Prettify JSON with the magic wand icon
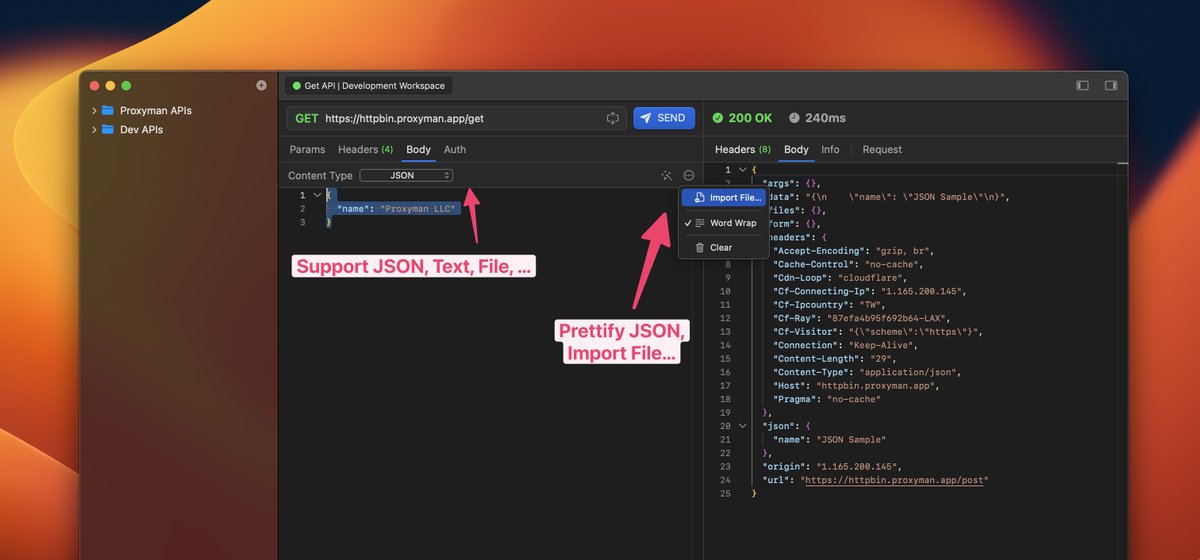The height and width of the screenshot is (560, 1200). [667, 176]
